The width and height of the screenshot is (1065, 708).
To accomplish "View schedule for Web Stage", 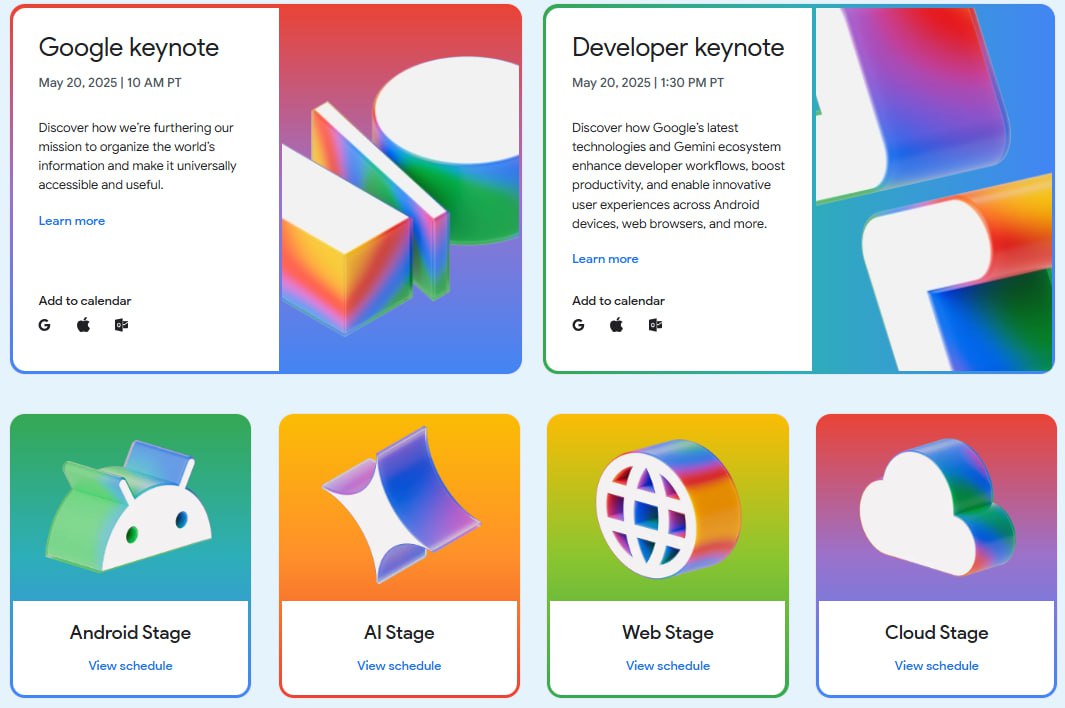I will pyautogui.click(x=668, y=666).
